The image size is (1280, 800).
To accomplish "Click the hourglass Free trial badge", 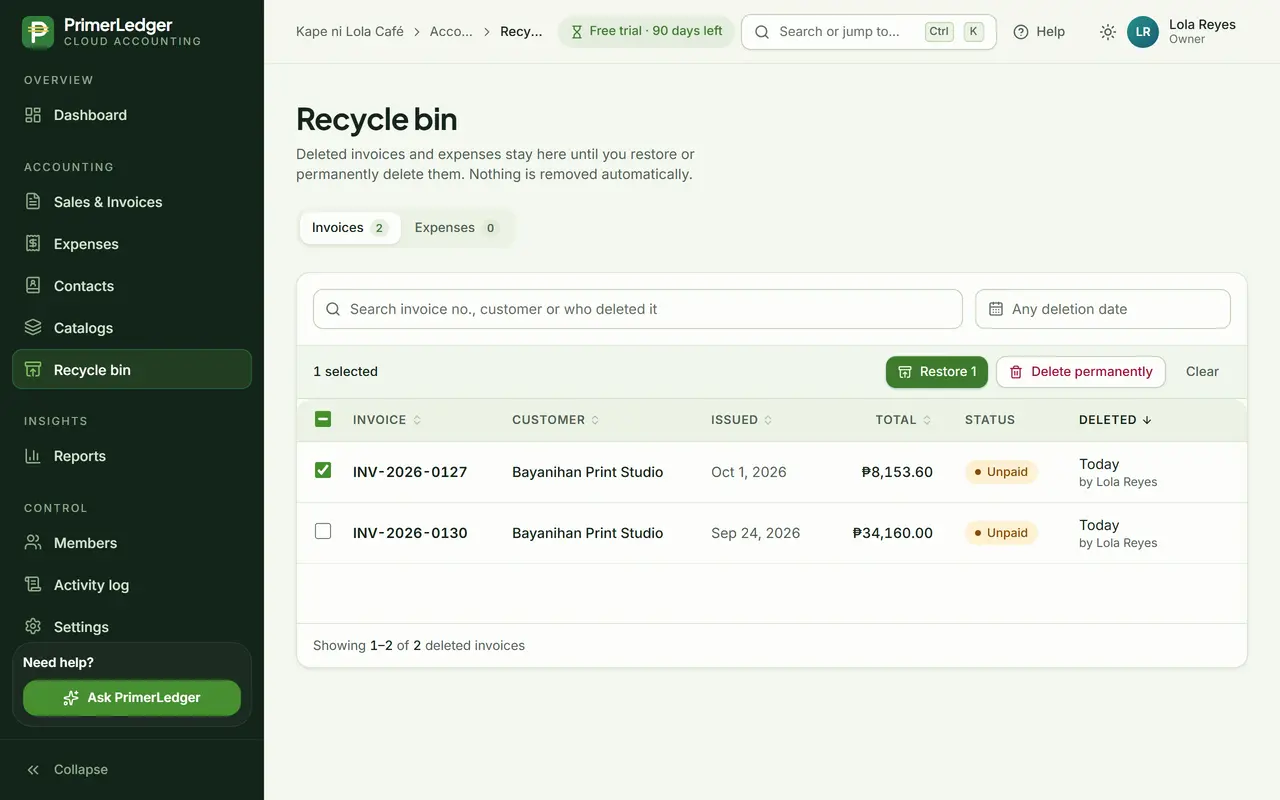I will coord(646,32).
